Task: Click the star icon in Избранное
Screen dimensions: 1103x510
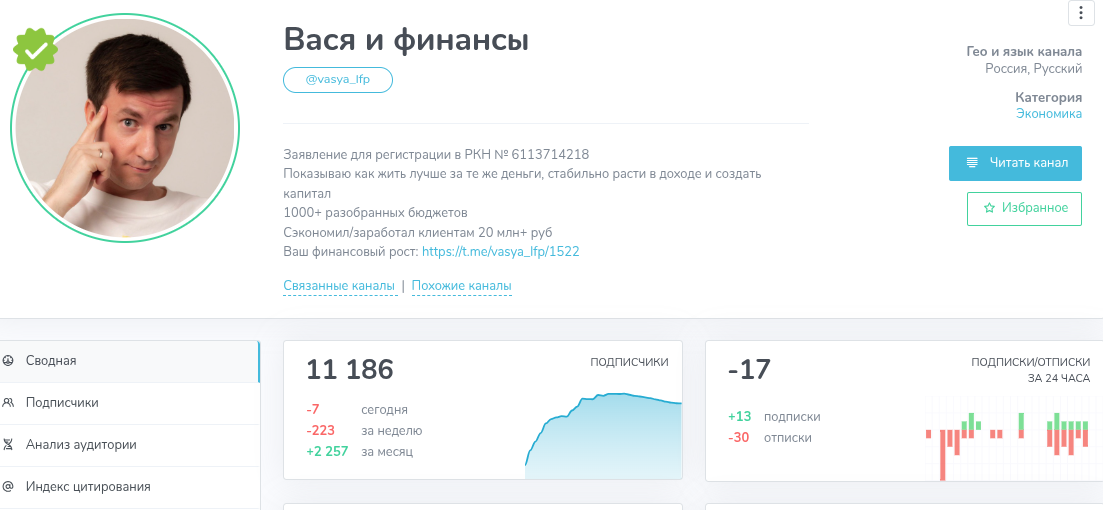Action: pos(989,208)
